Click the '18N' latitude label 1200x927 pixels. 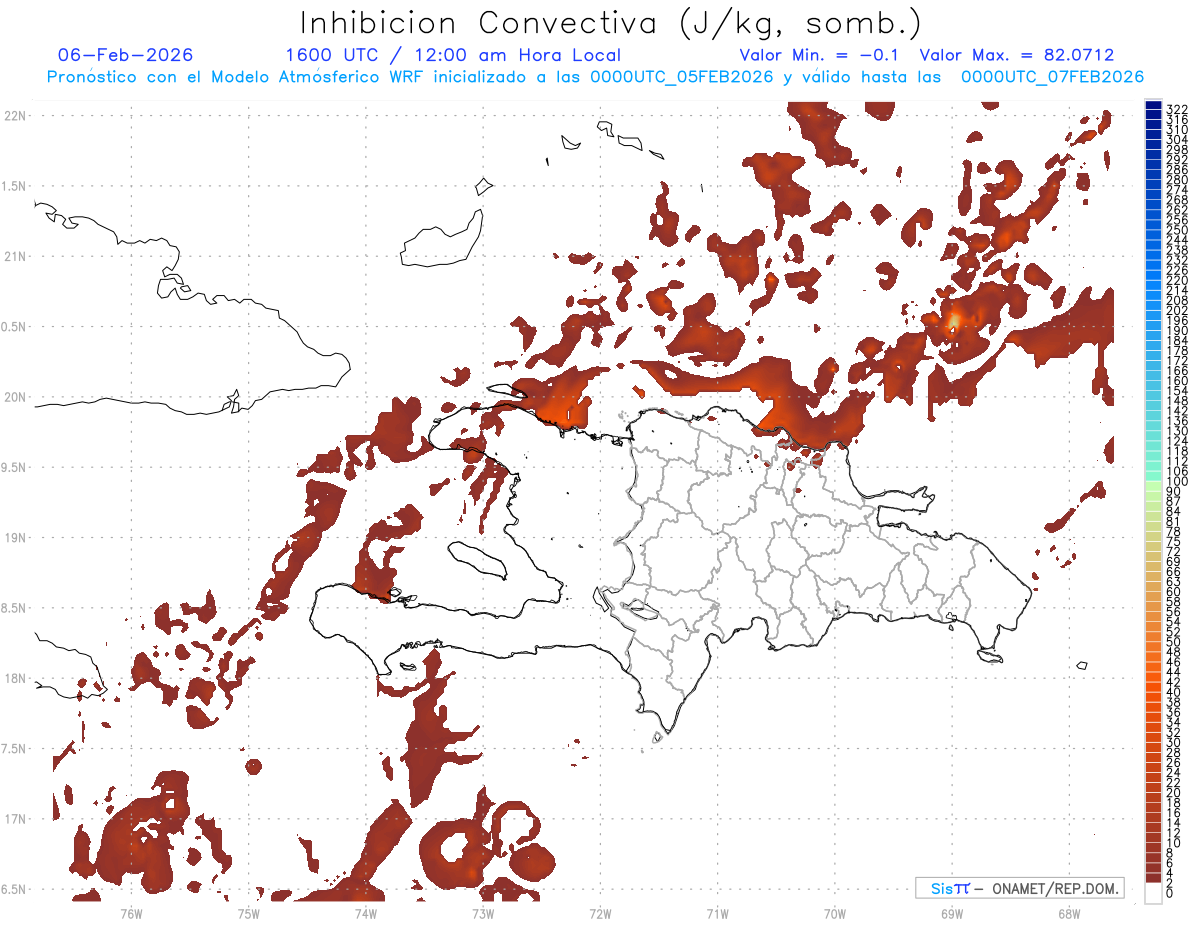[x=15, y=678]
